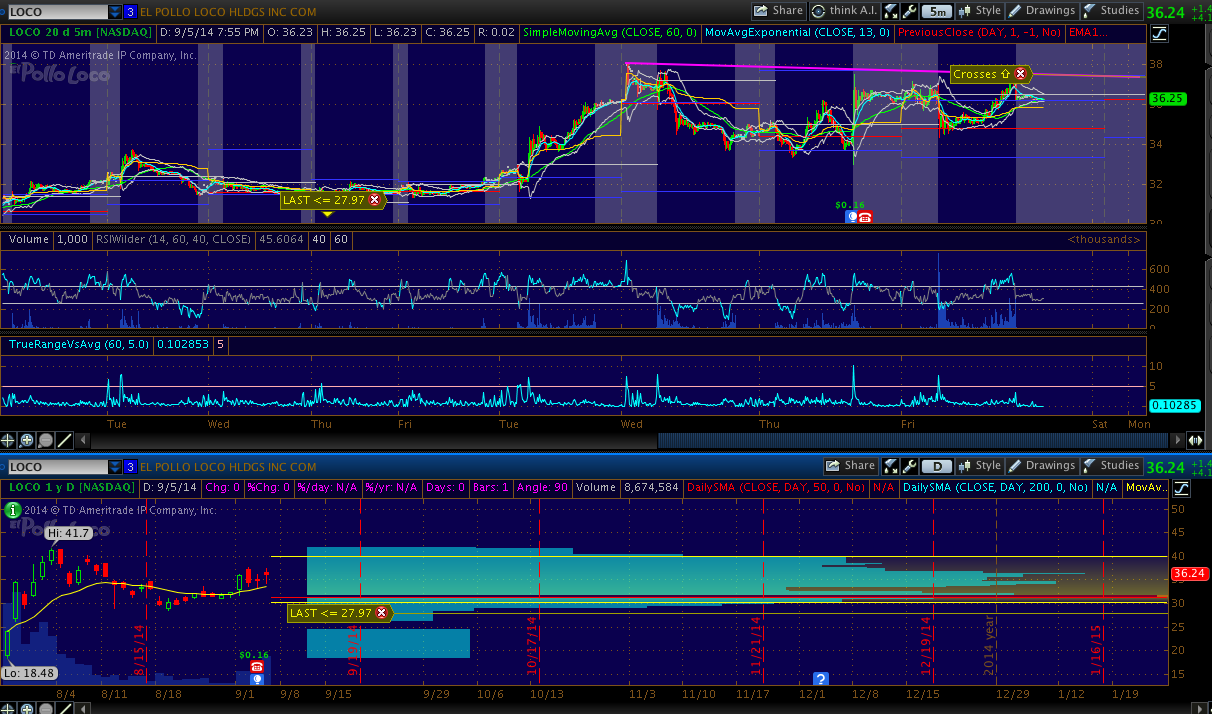
Task: Click the zoom out magnifier icon
Action: pos(46,440)
